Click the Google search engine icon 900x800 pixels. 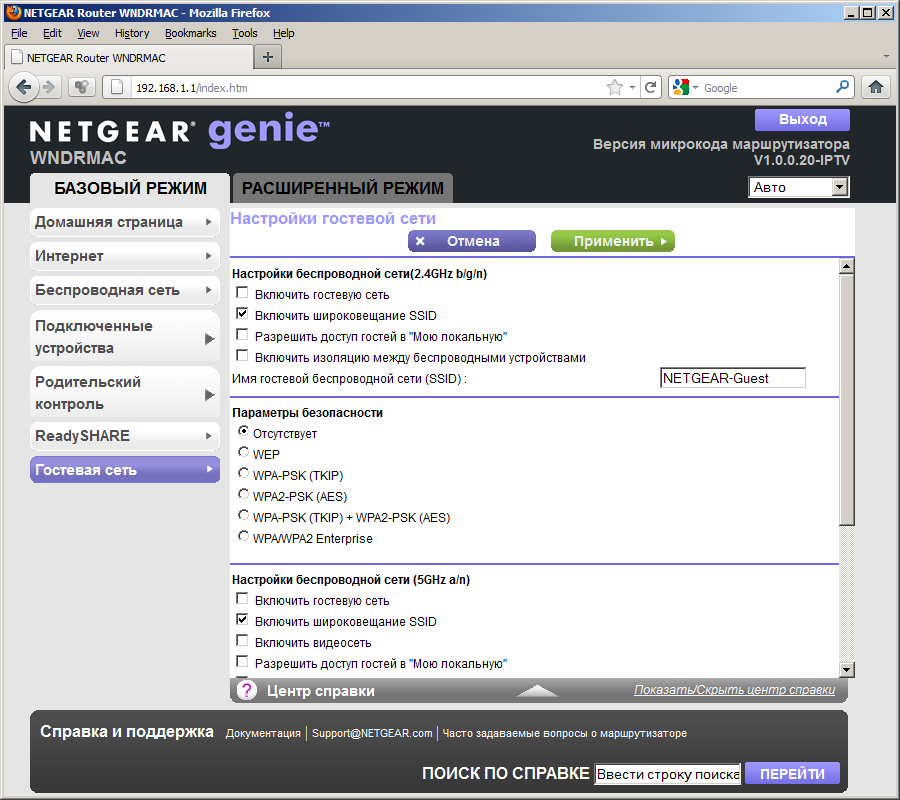pos(681,87)
